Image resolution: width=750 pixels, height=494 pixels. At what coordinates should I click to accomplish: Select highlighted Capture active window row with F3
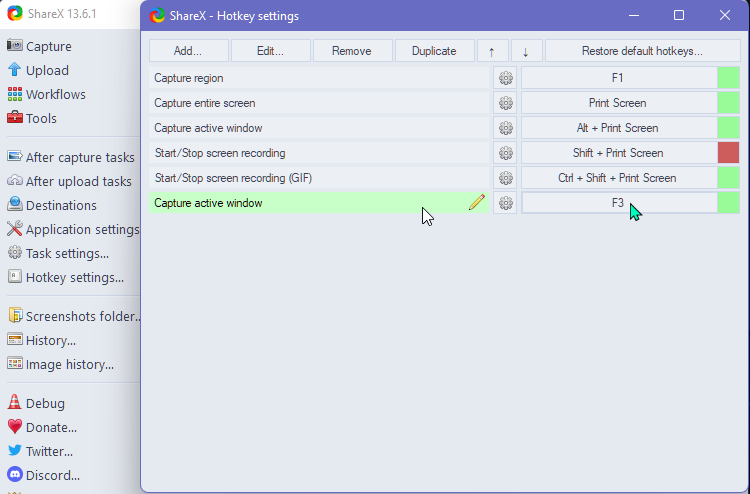click(x=319, y=203)
